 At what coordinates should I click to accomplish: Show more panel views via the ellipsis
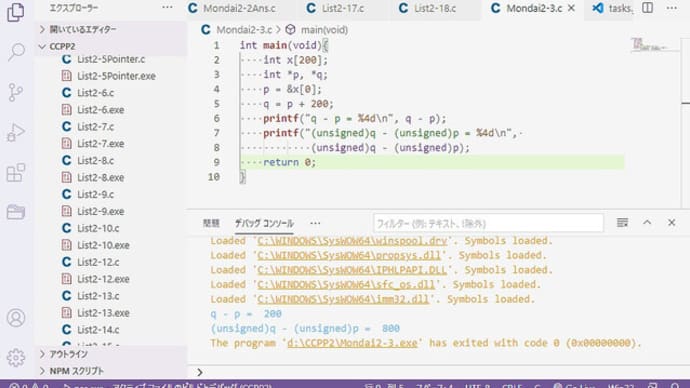click(x=315, y=223)
